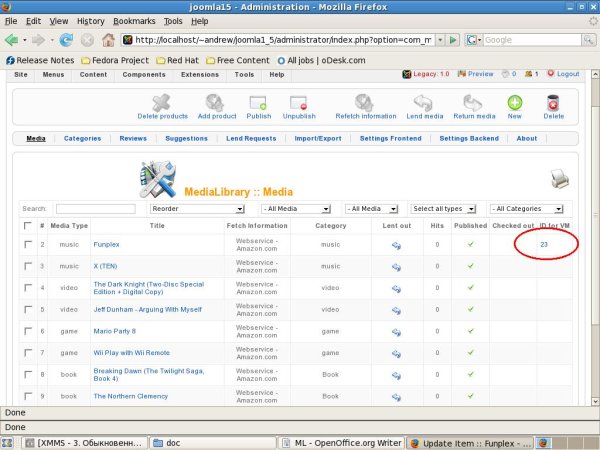Check the box for Breaking Dawn row

pos(28,374)
